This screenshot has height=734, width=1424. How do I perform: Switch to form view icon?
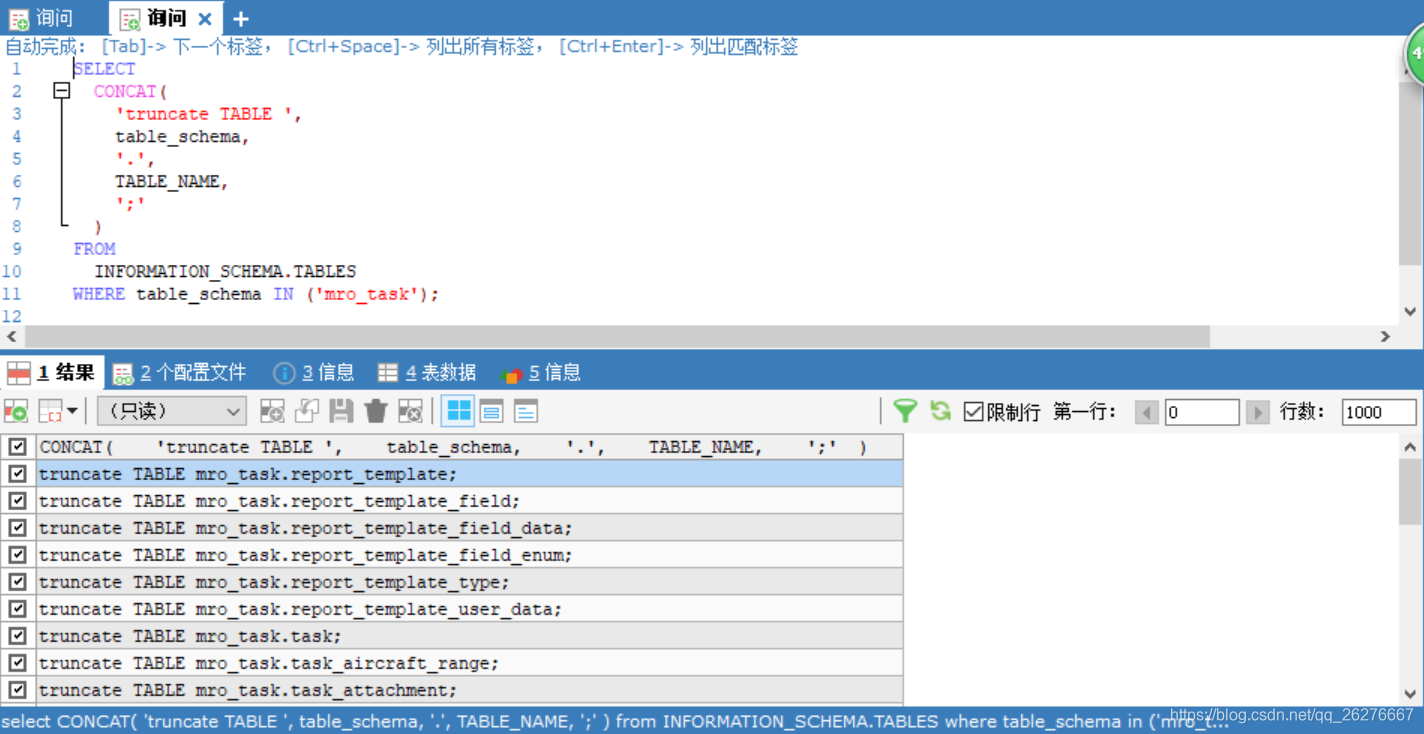pos(490,410)
